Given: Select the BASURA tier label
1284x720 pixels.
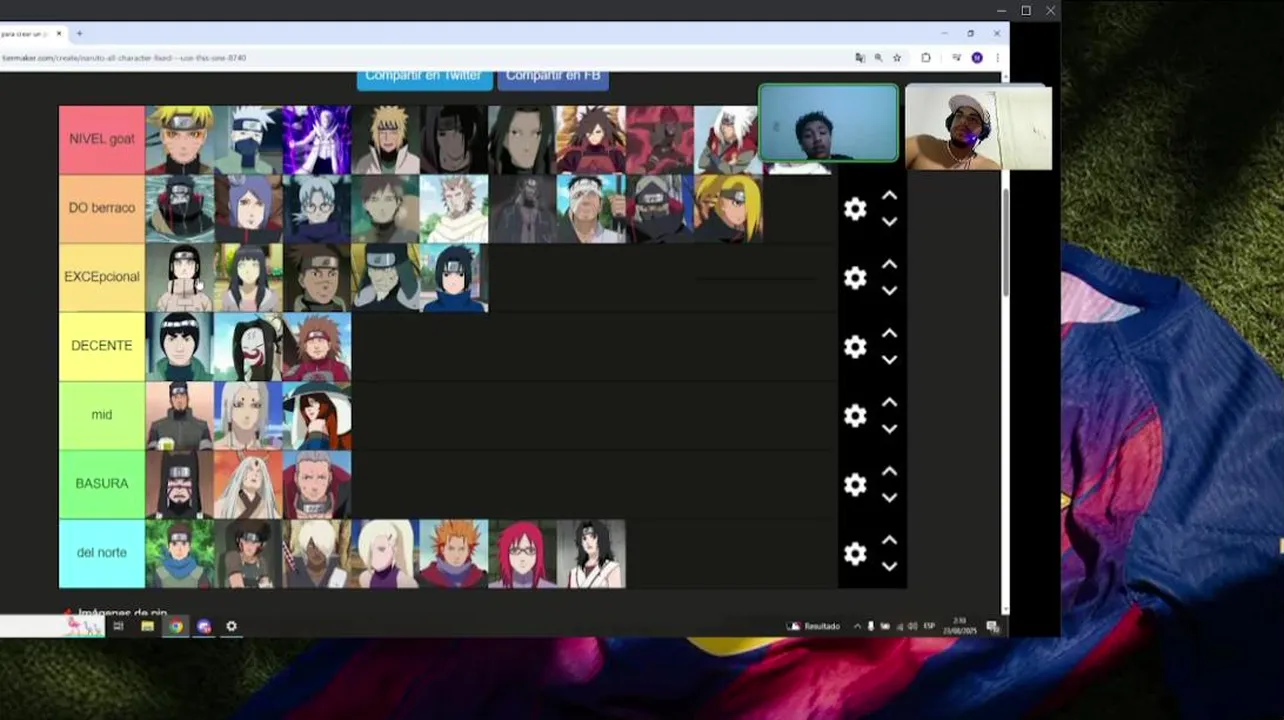Looking at the screenshot, I should click(x=102, y=484).
